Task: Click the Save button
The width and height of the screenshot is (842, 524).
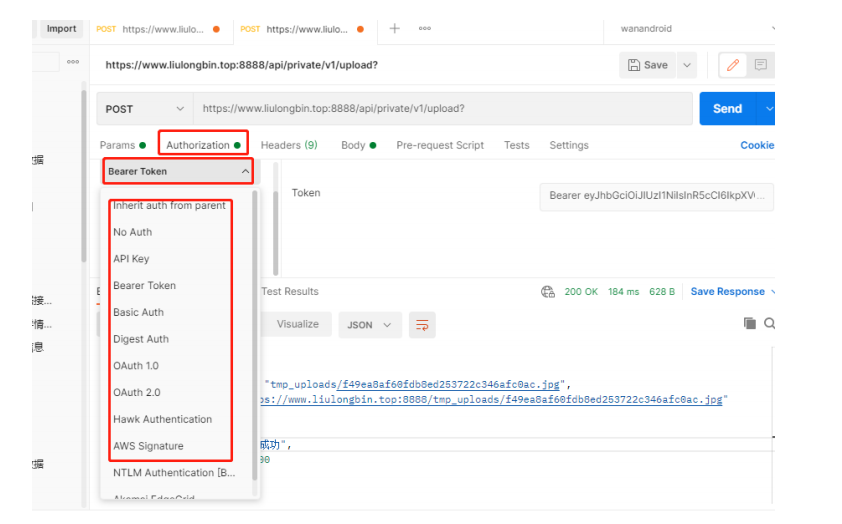Action: (648, 65)
